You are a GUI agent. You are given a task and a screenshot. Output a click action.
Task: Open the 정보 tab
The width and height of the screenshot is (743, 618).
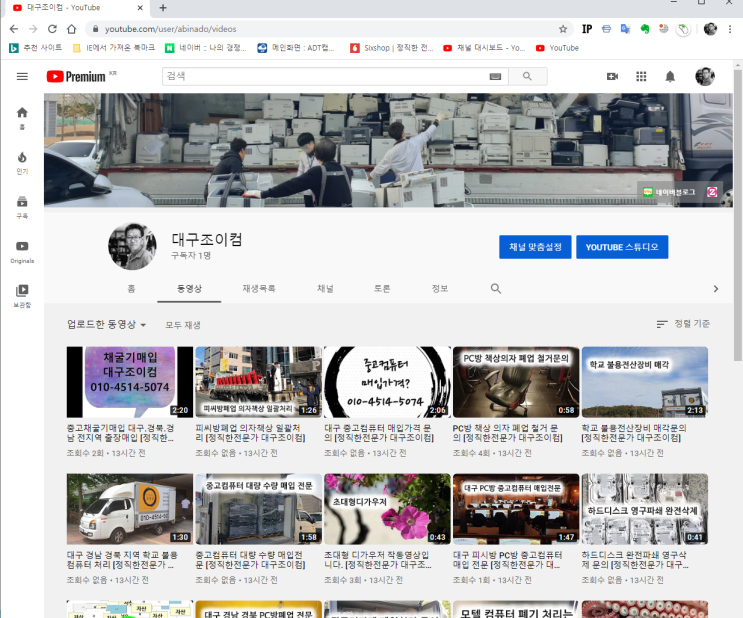pyautogui.click(x=440, y=289)
